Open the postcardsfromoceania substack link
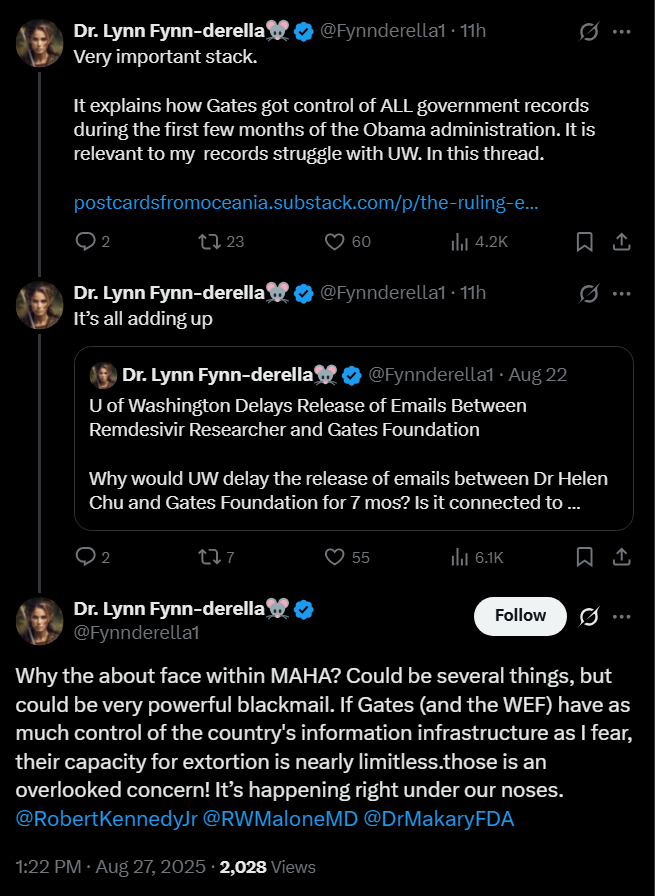655x896 pixels. (306, 202)
